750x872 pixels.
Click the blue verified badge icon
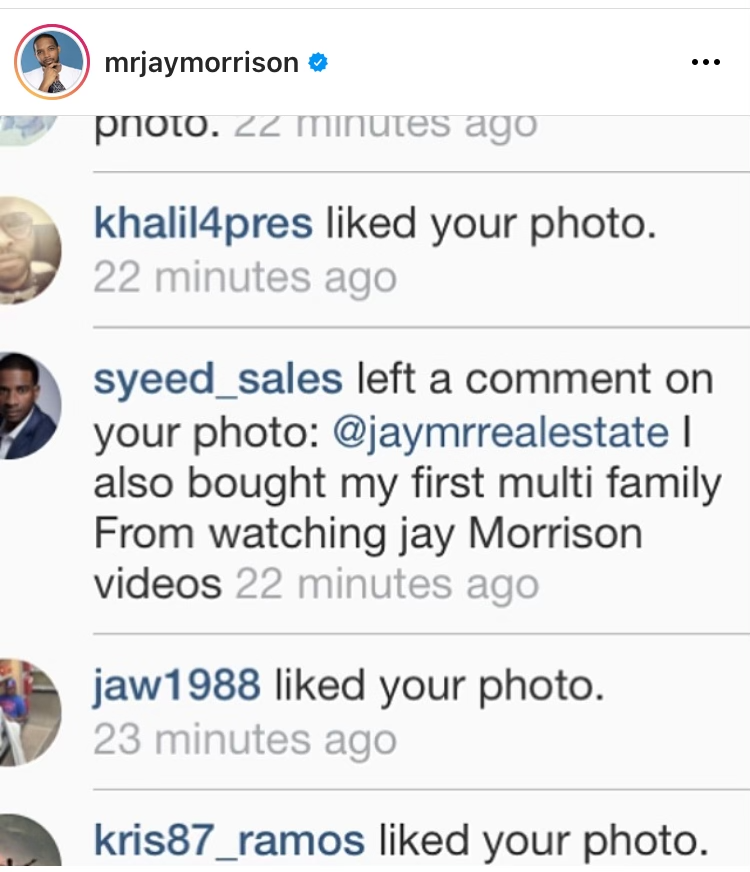318,62
